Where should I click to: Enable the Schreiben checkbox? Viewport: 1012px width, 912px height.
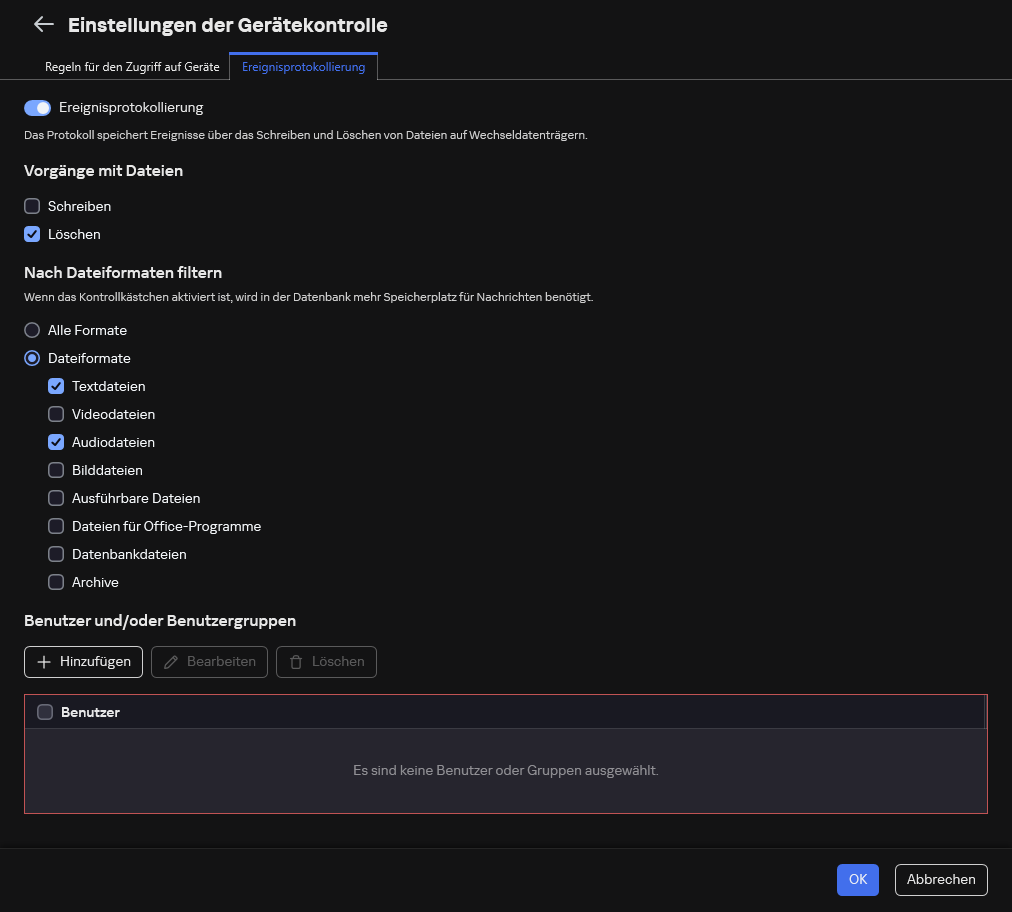tap(32, 206)
